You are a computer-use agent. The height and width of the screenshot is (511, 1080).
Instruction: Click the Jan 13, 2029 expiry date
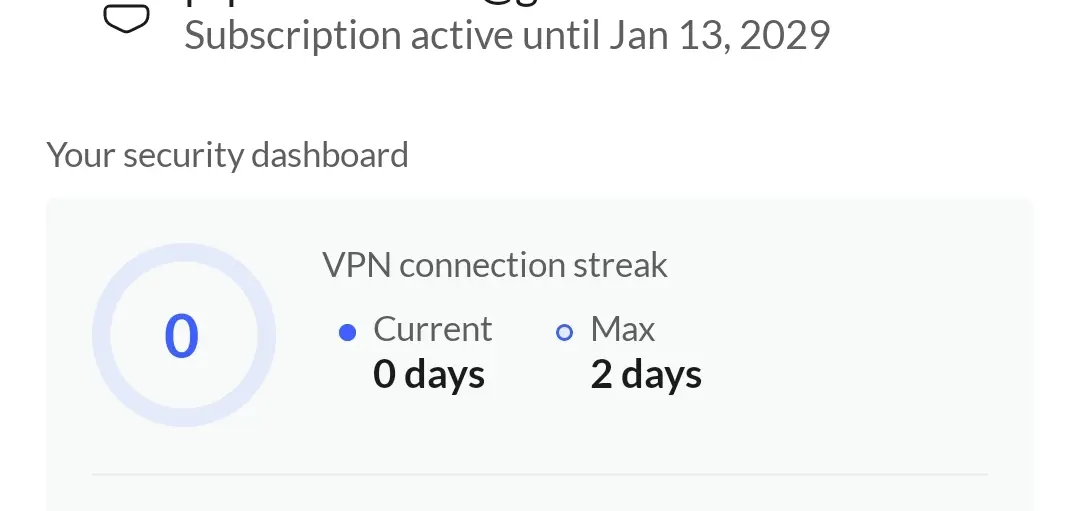point(719,36)
